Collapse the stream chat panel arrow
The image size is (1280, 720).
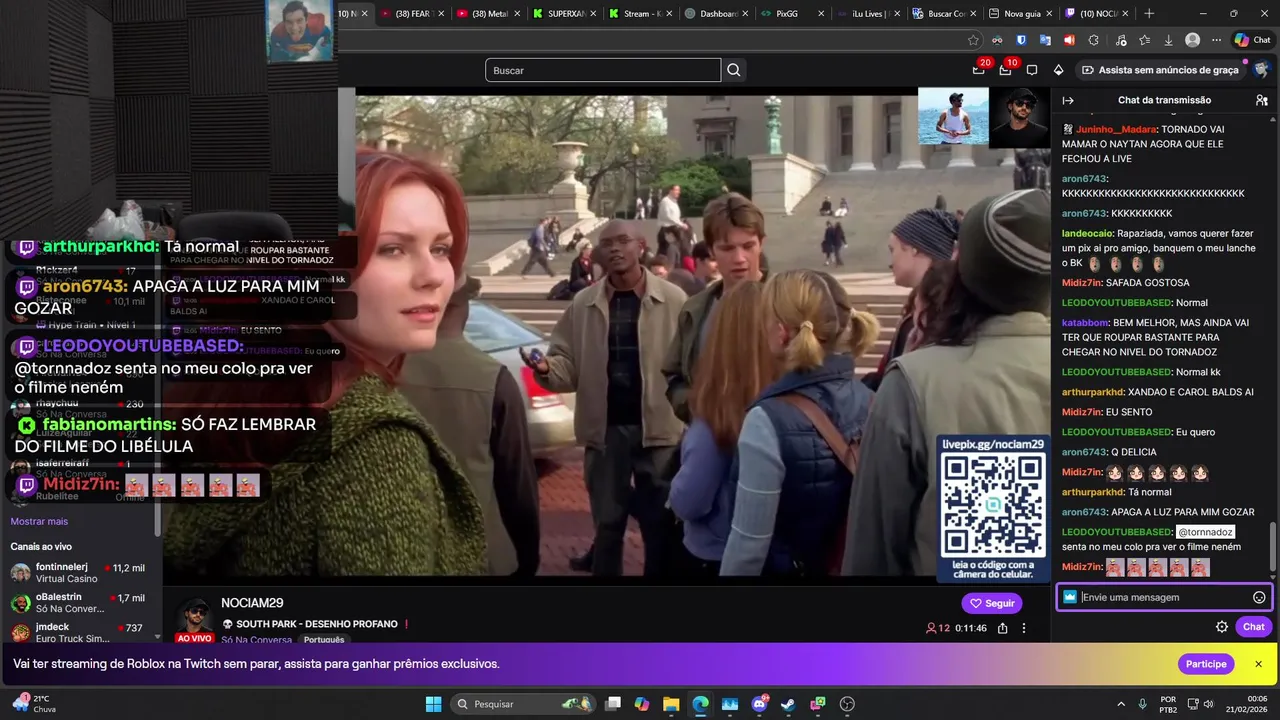1067,100
